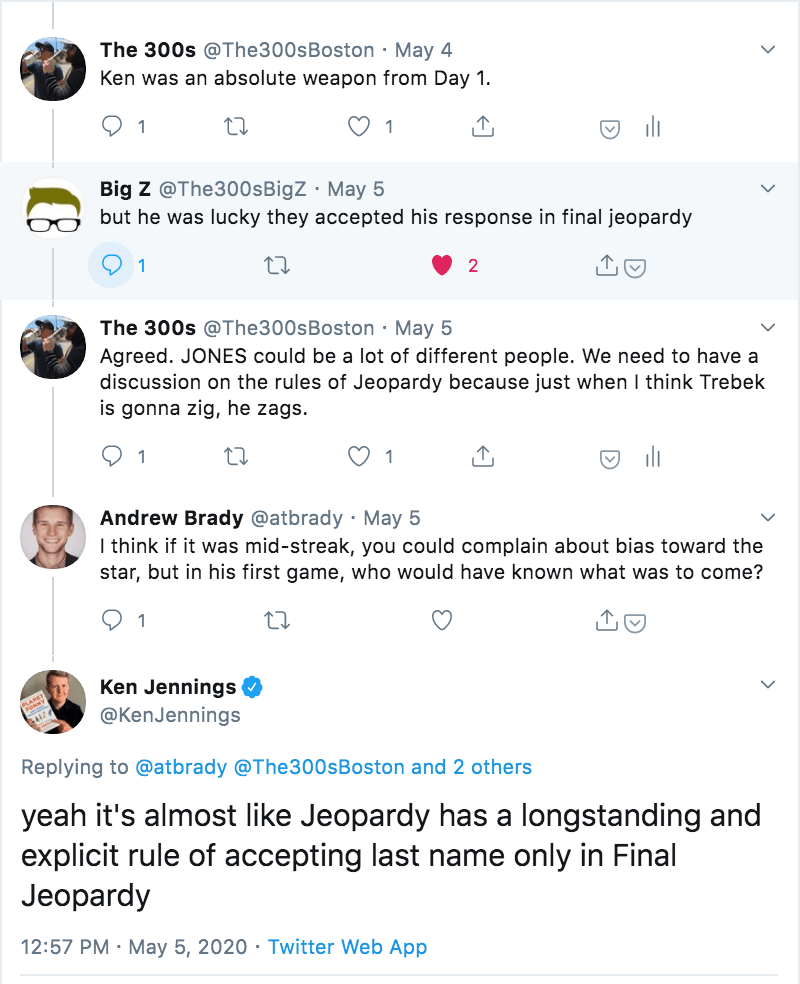Open the chevron menu on Andrew Brady's tweet
The image size is (800, 984).
768,517
